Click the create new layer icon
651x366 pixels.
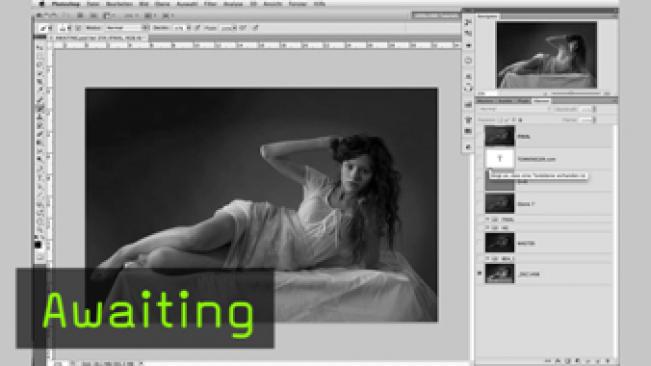pyautogui.click(x=598, y=361)
